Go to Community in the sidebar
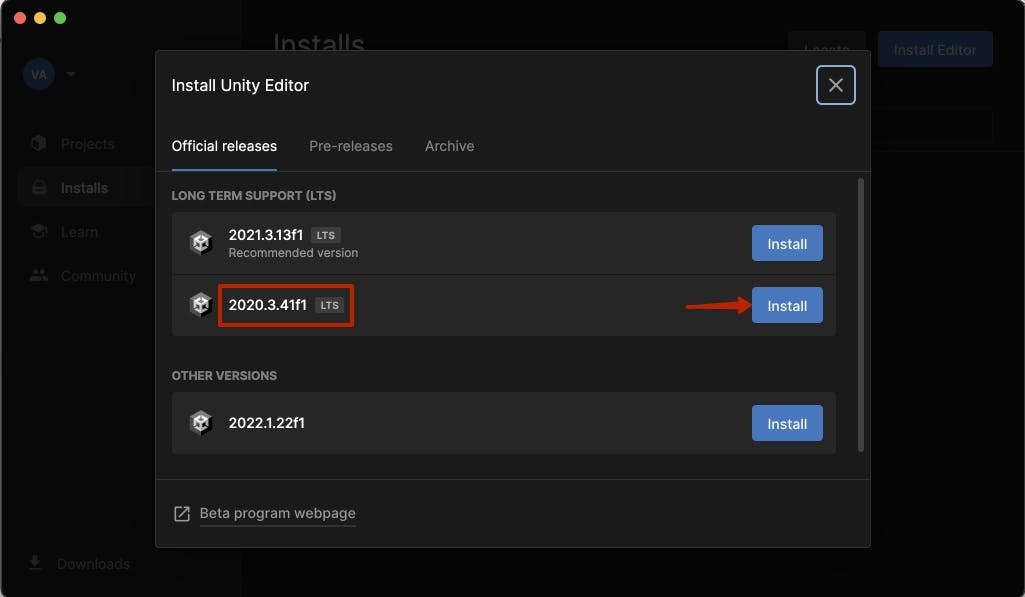Viewport: 1025px width, 597px height. (x=99, y=277)
